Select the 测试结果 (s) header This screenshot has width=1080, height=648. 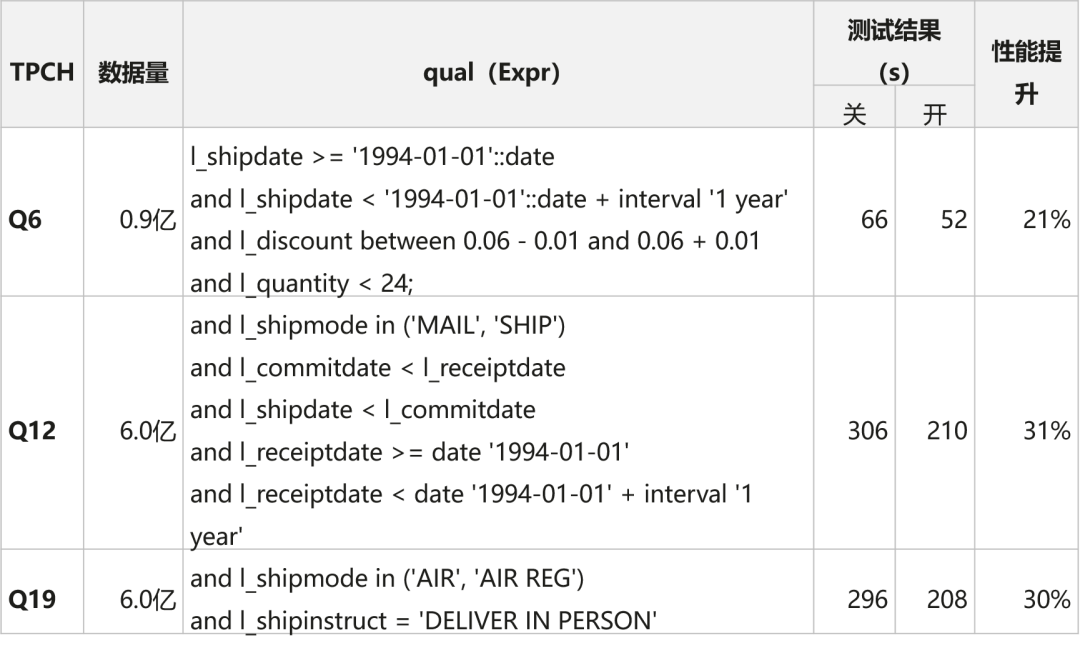(894, 50)
